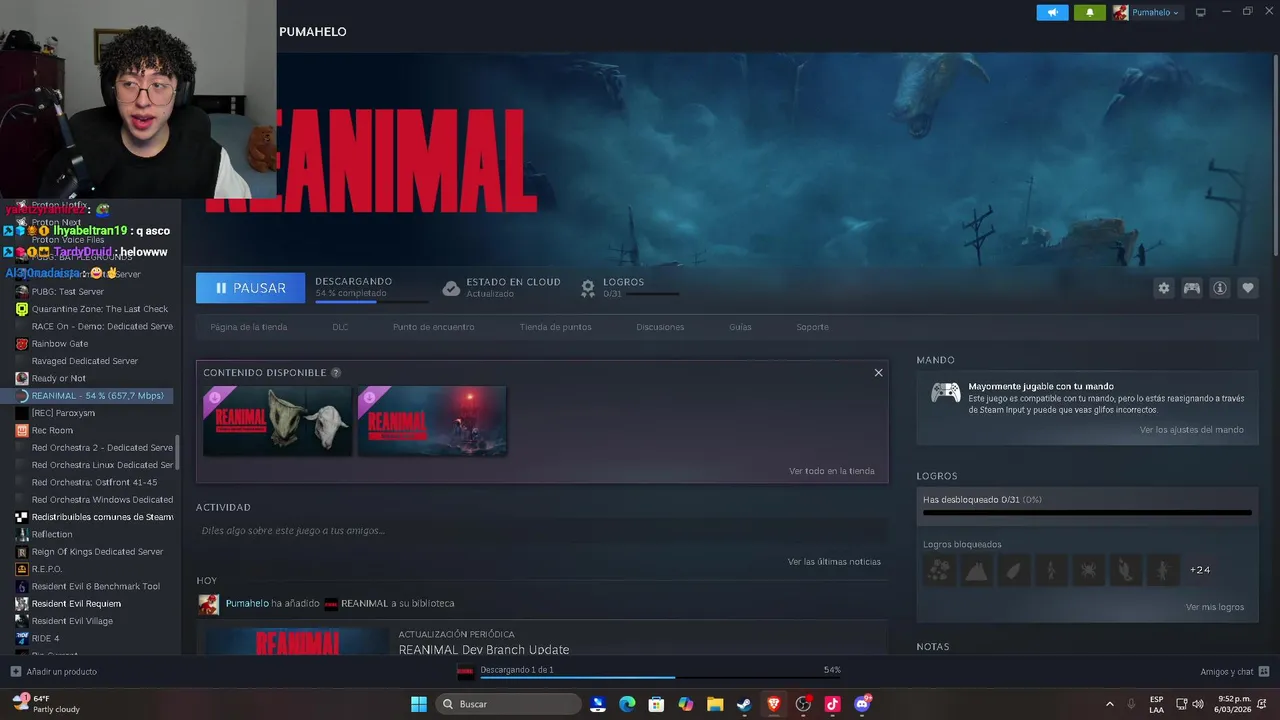This screenshot has height=720, width=1280.
Task: Open the first REANIMAL DLC thumbnail with masks
Action: (x=277, y=421)
